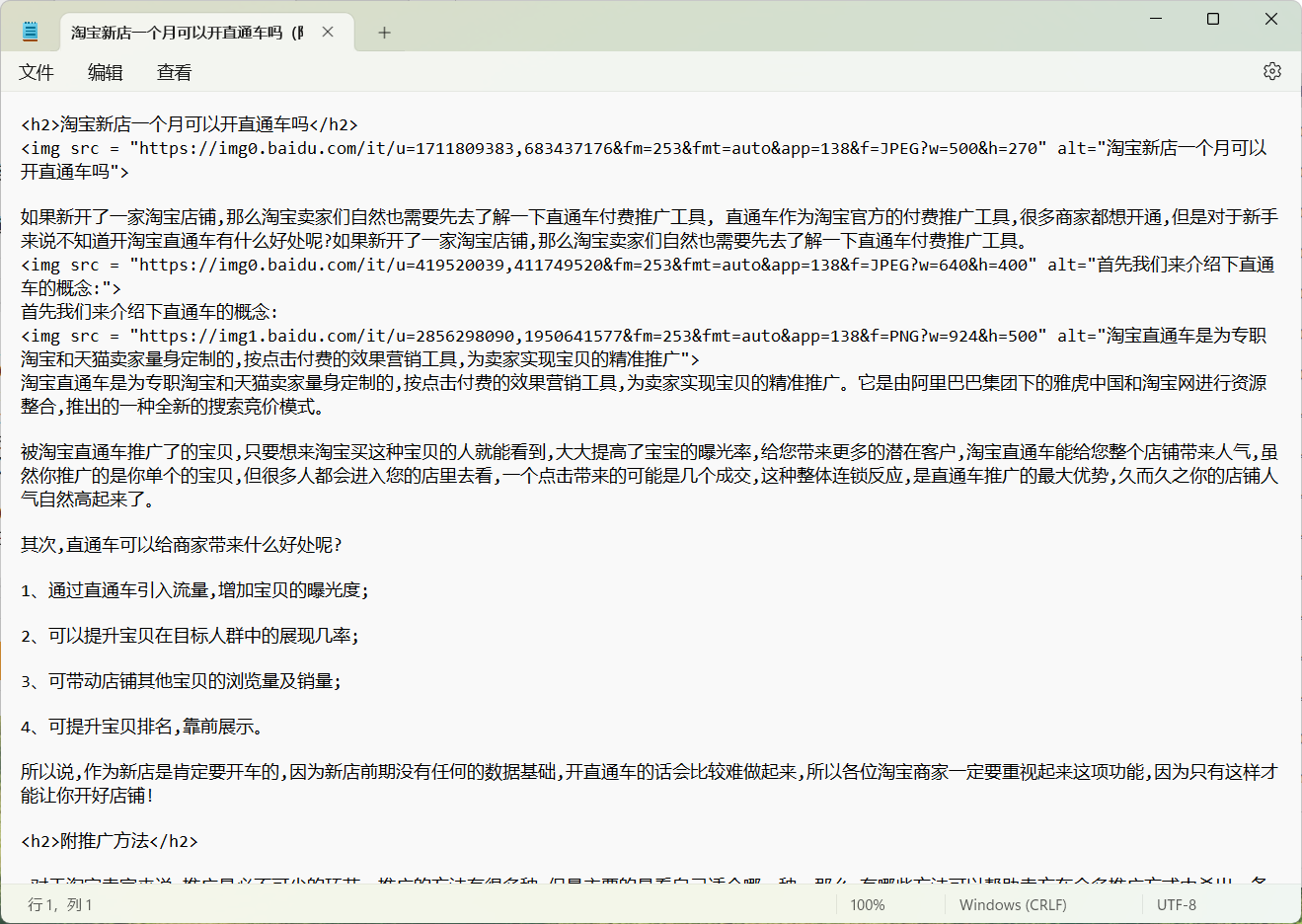Close the 淘宝新店一个月可以开直通车吗 tab
This screenshot has height=924, width=1302.
[328, 32]
